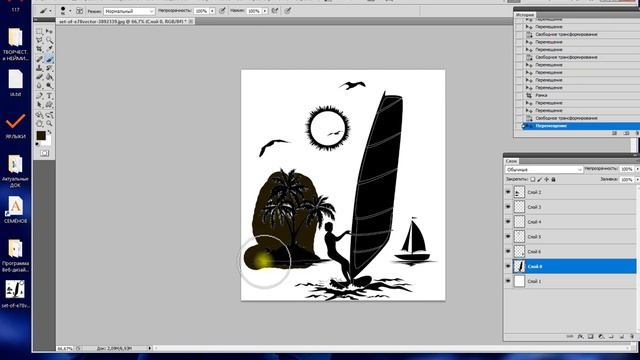
Task: Select the Clone Stamp tool
Action: 40,68
